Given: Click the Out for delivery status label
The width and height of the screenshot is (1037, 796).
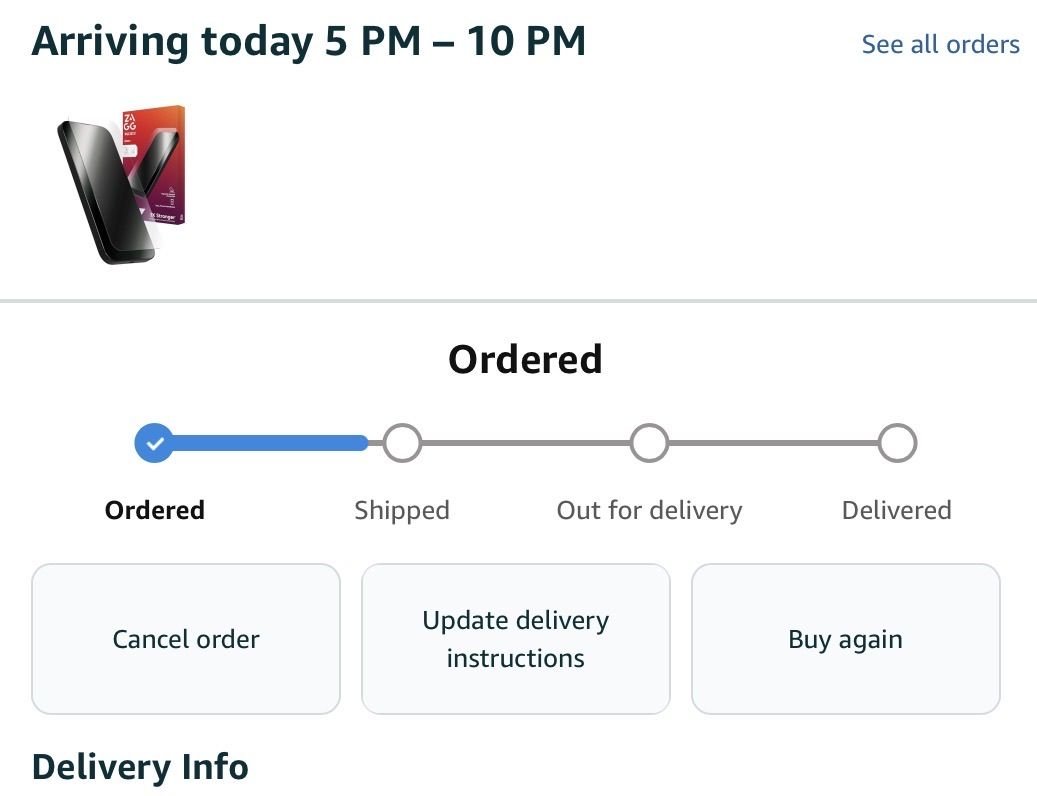Looking at the screenshot, I should coord(649,510).
